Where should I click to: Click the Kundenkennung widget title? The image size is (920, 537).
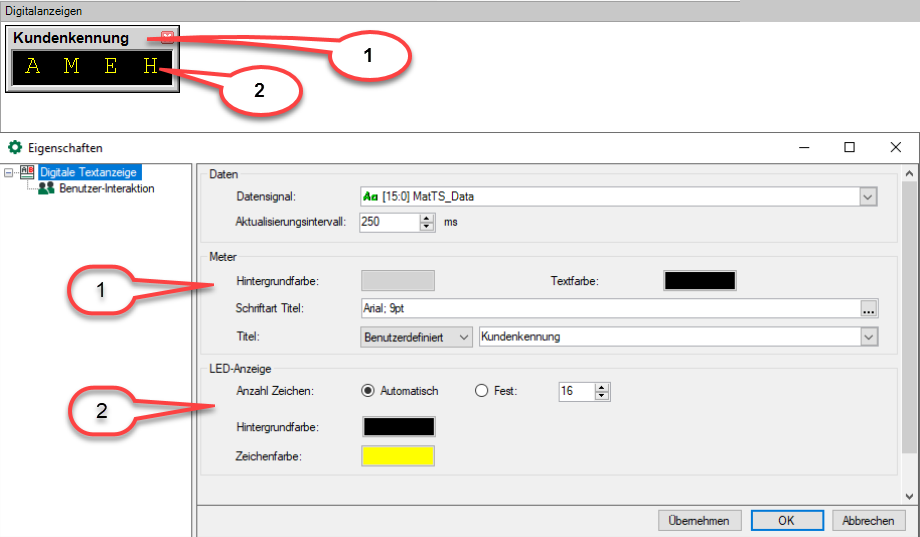[71, 38]
